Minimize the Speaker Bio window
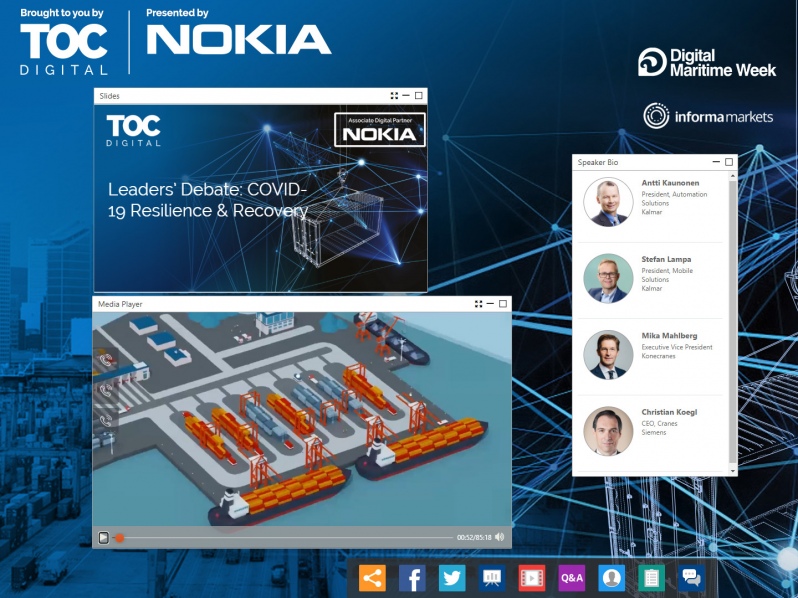The image size is (798, 598). (x=716, y=162)
